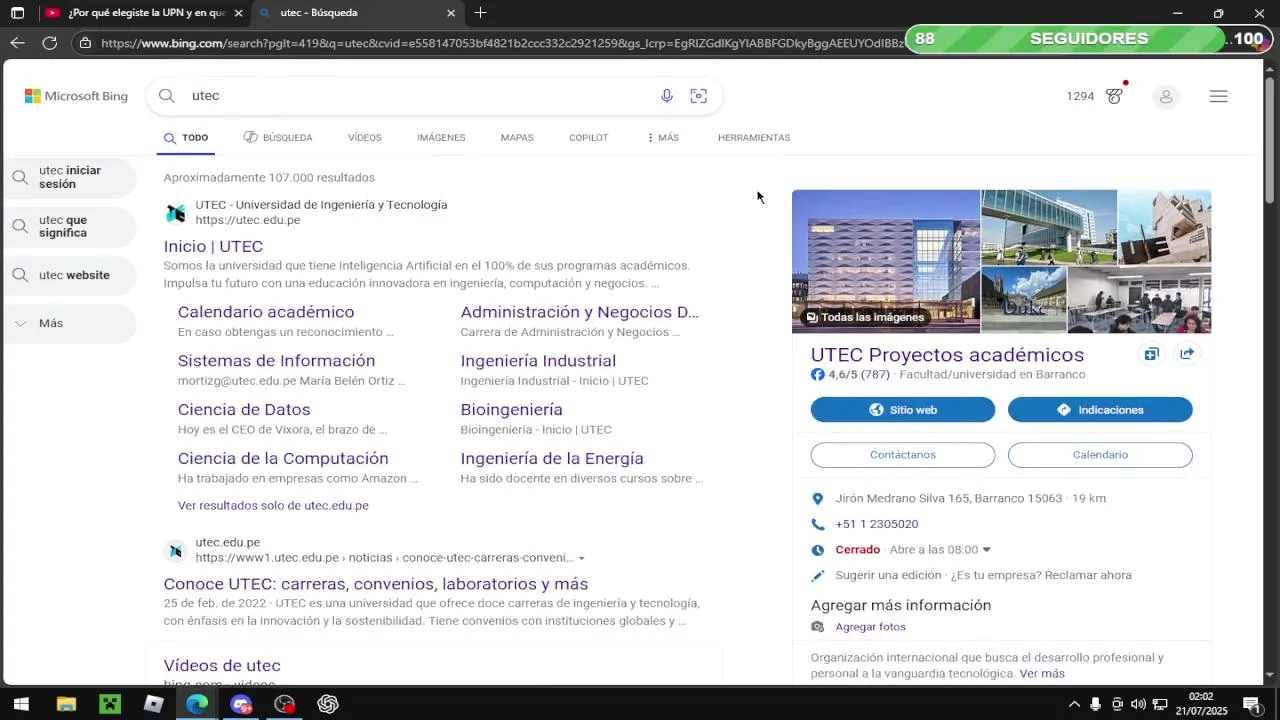Open the Rewards trophy icon
The image size is (1280, 720).
coord(1114,96)
